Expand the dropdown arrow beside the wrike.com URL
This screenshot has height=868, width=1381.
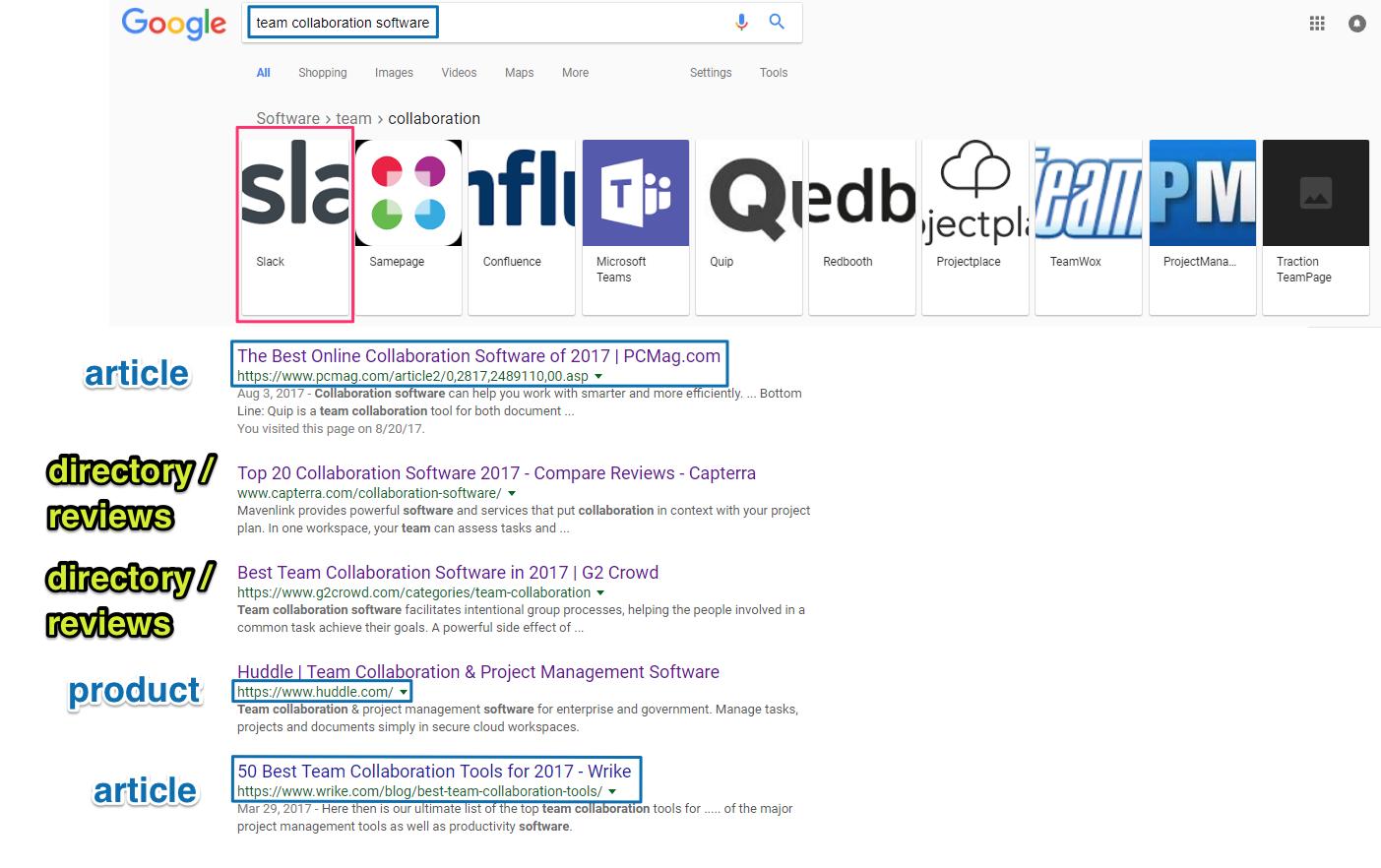(612, 792)
